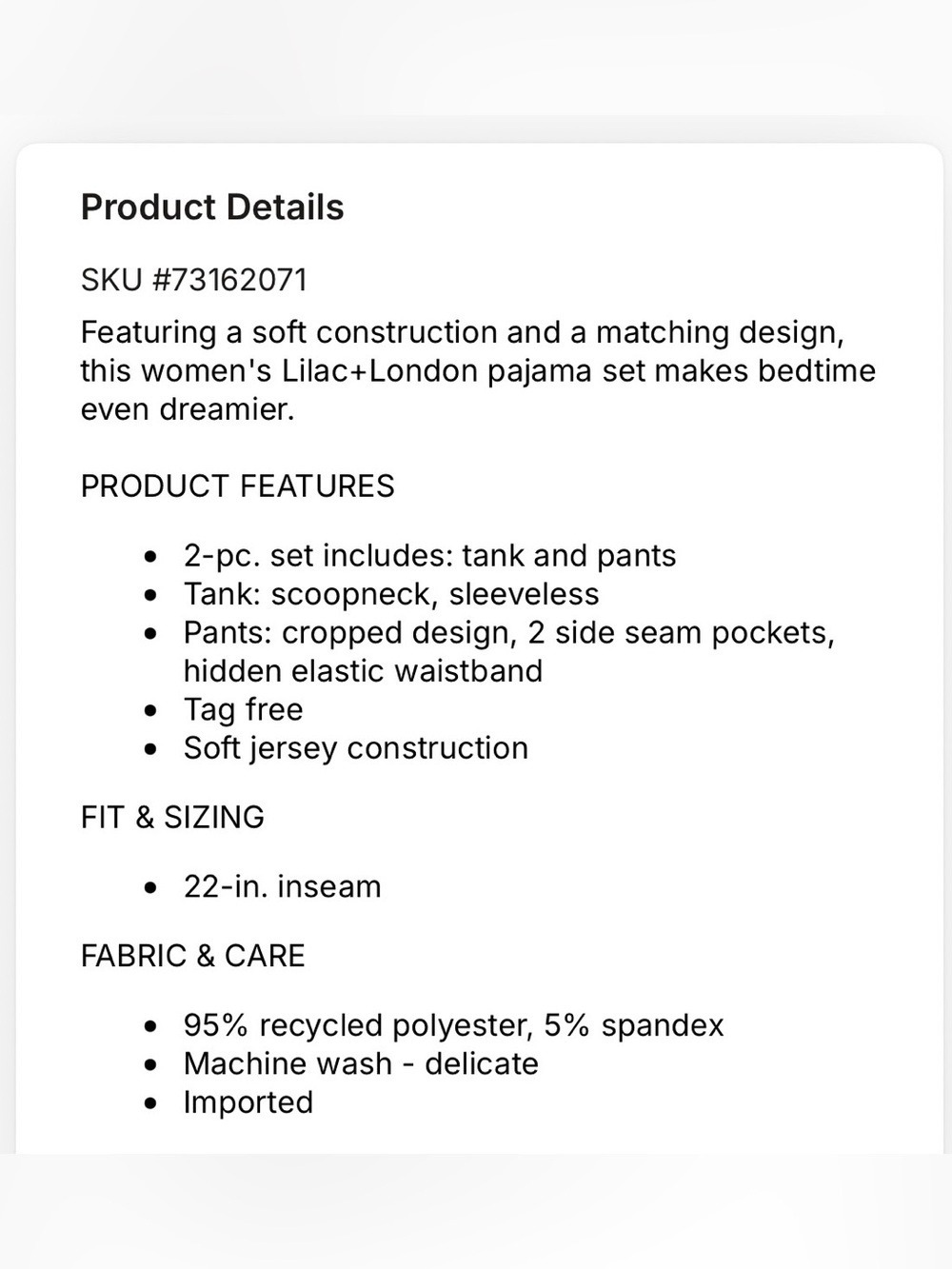Screen dimensions: 952x1269
Task: Click '2 side seam pockets' text
Action: tap(681, 633)
